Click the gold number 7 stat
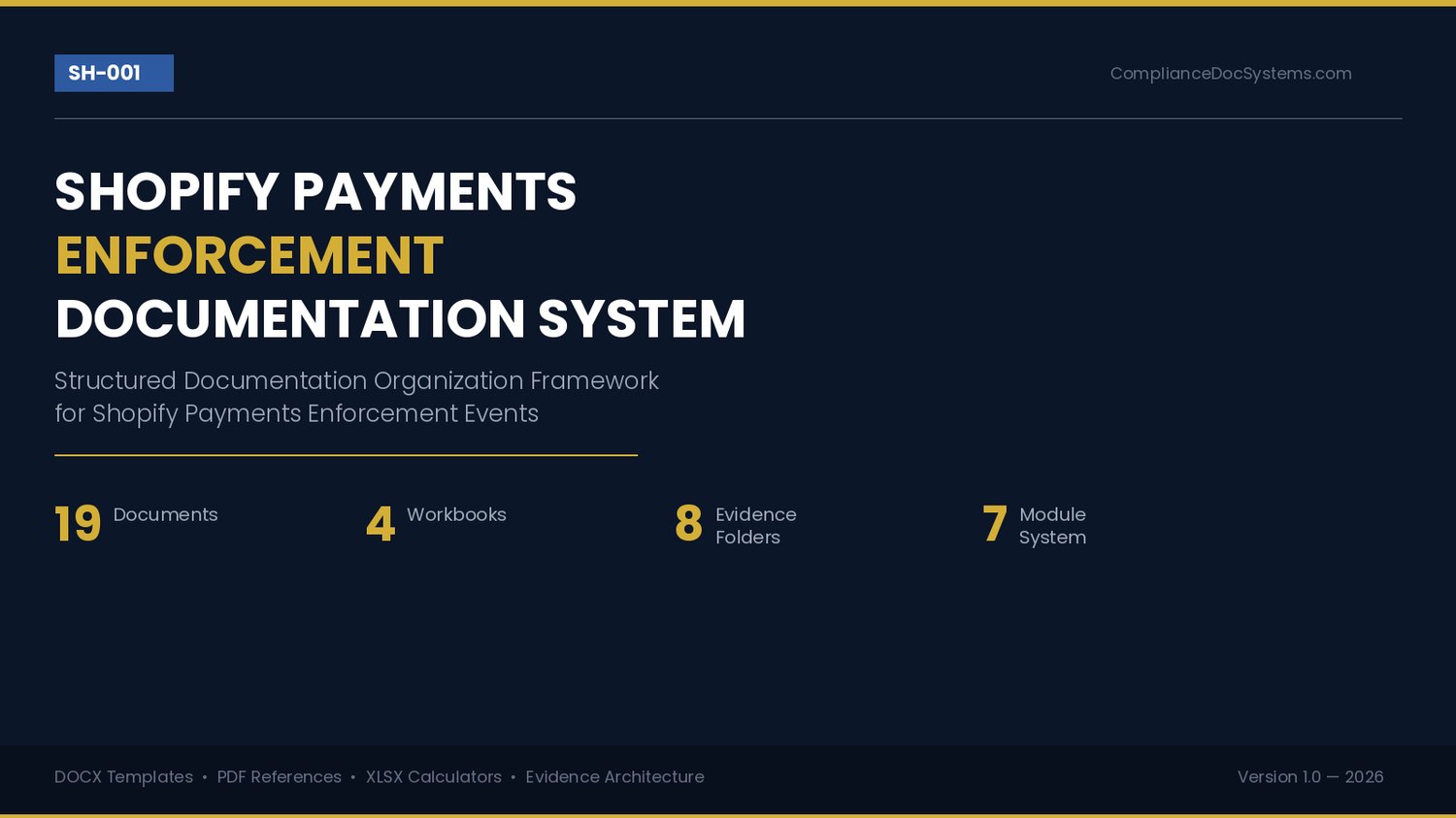This screenshot has height=818, width=1456. coord(994,524)
